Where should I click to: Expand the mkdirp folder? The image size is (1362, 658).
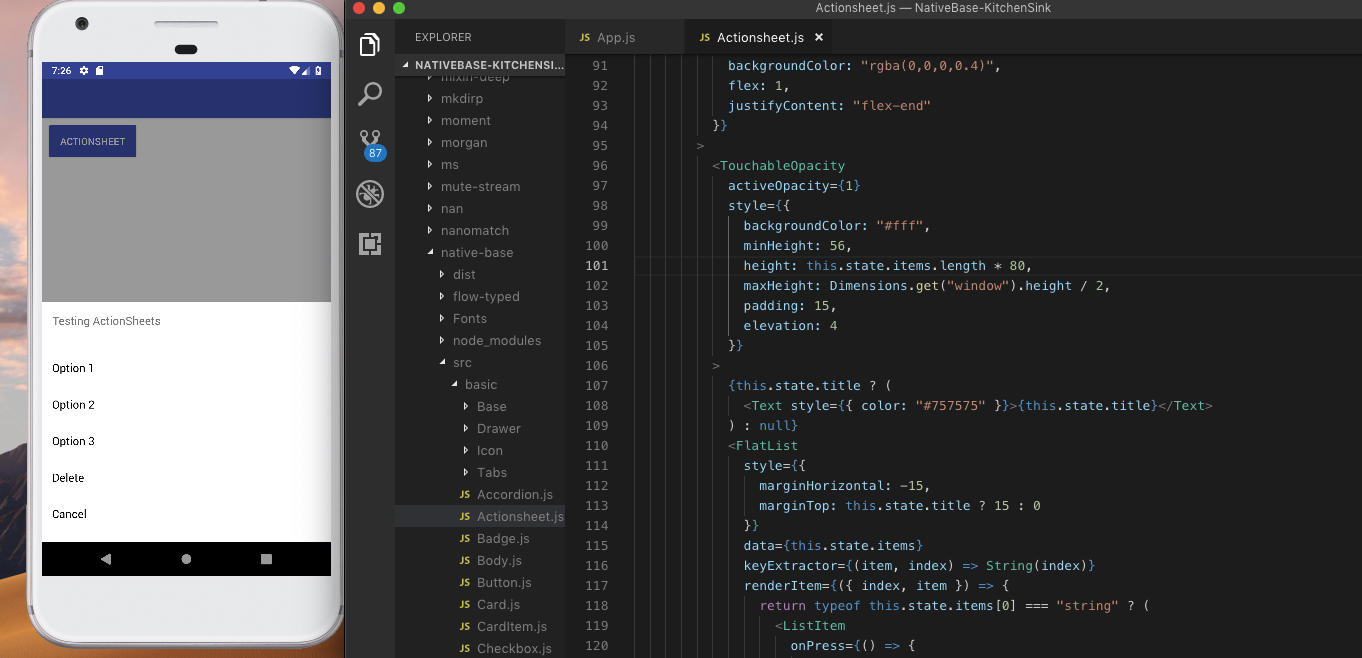pyautogui.click(x=462, y=99)
